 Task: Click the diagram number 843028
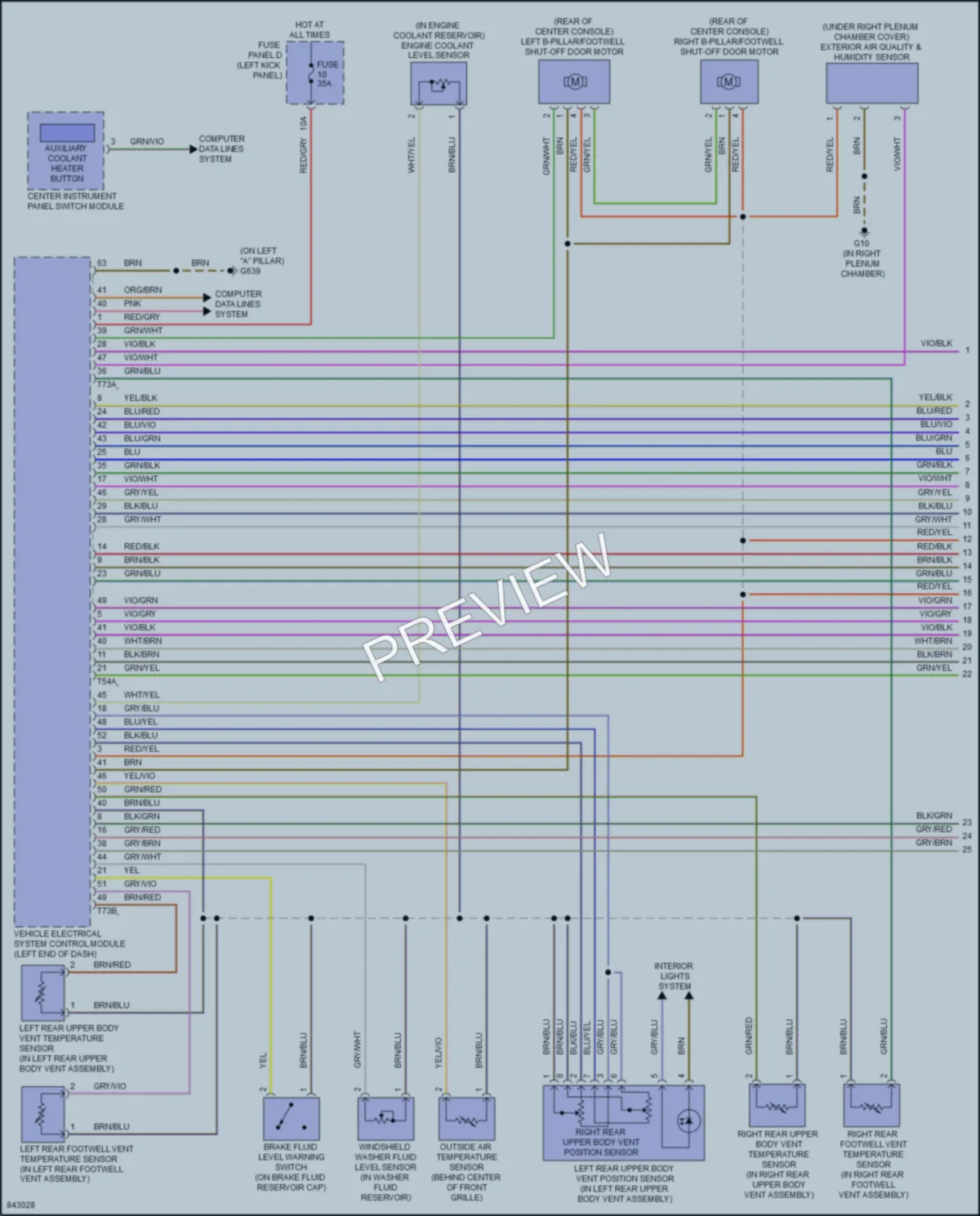click(20, 1205)
